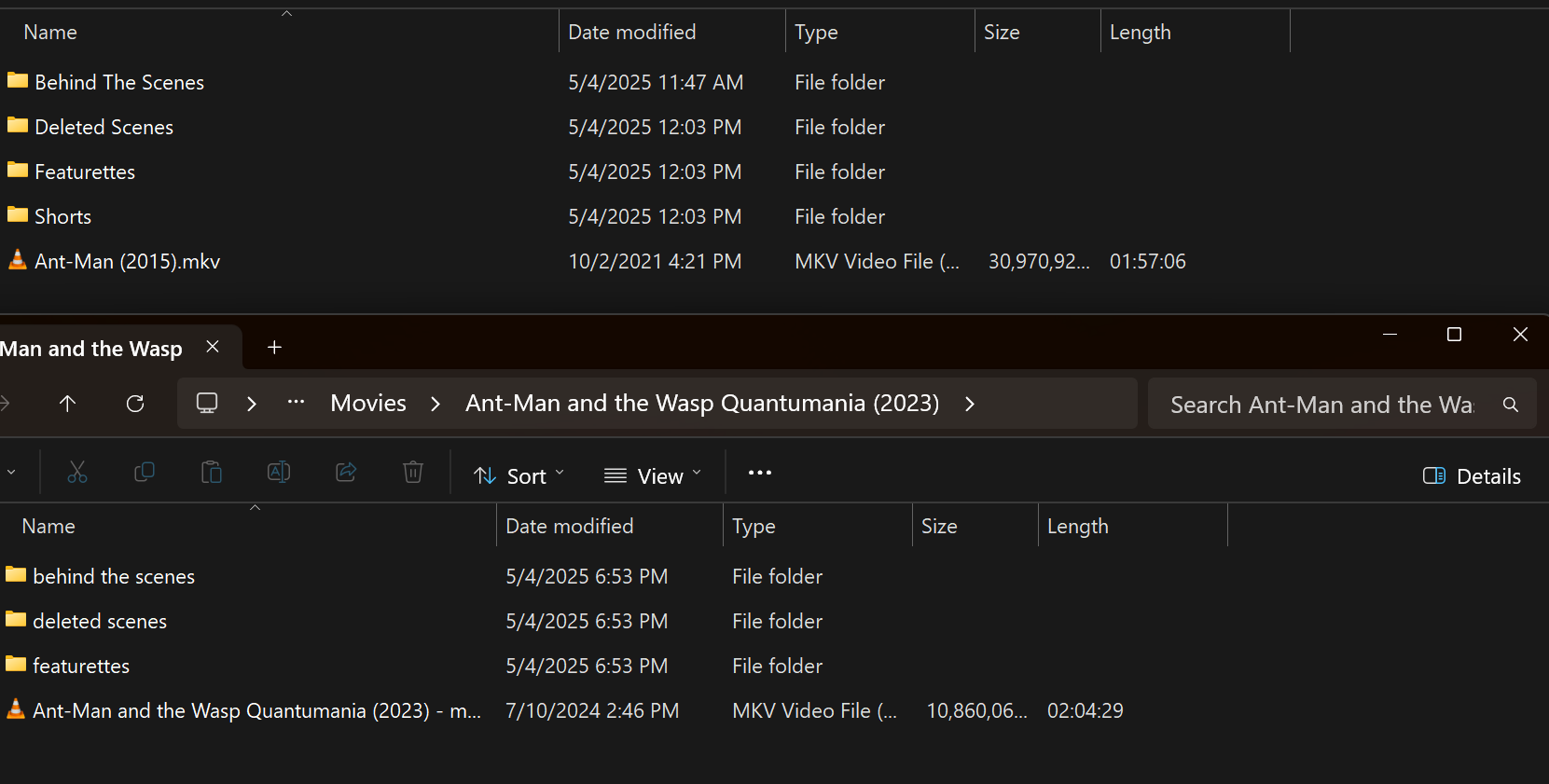Viewport: 1549px width, 784px height.
Task: Close the Man and the Wasp tab
Action: [213, 347]
